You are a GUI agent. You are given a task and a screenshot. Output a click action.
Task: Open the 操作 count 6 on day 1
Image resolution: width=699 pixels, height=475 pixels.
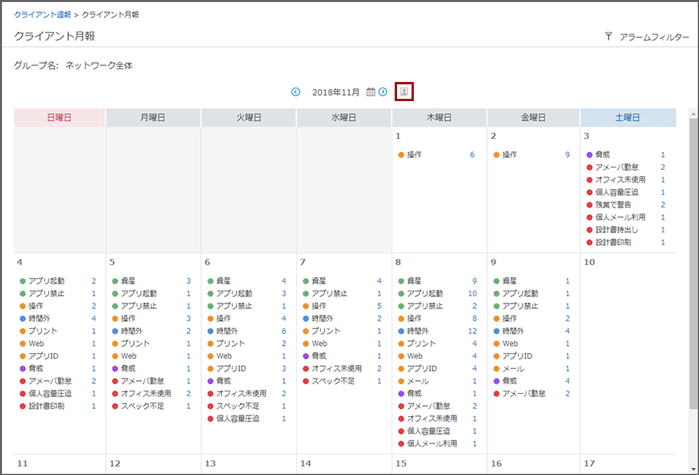click(x=472, y=155)
